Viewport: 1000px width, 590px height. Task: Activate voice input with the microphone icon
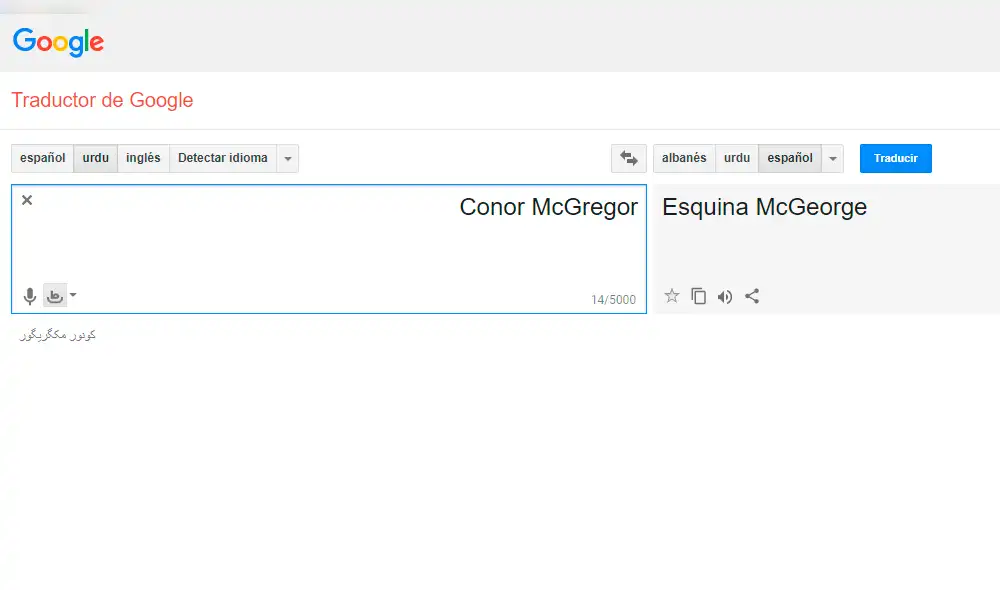pos(29,295)
